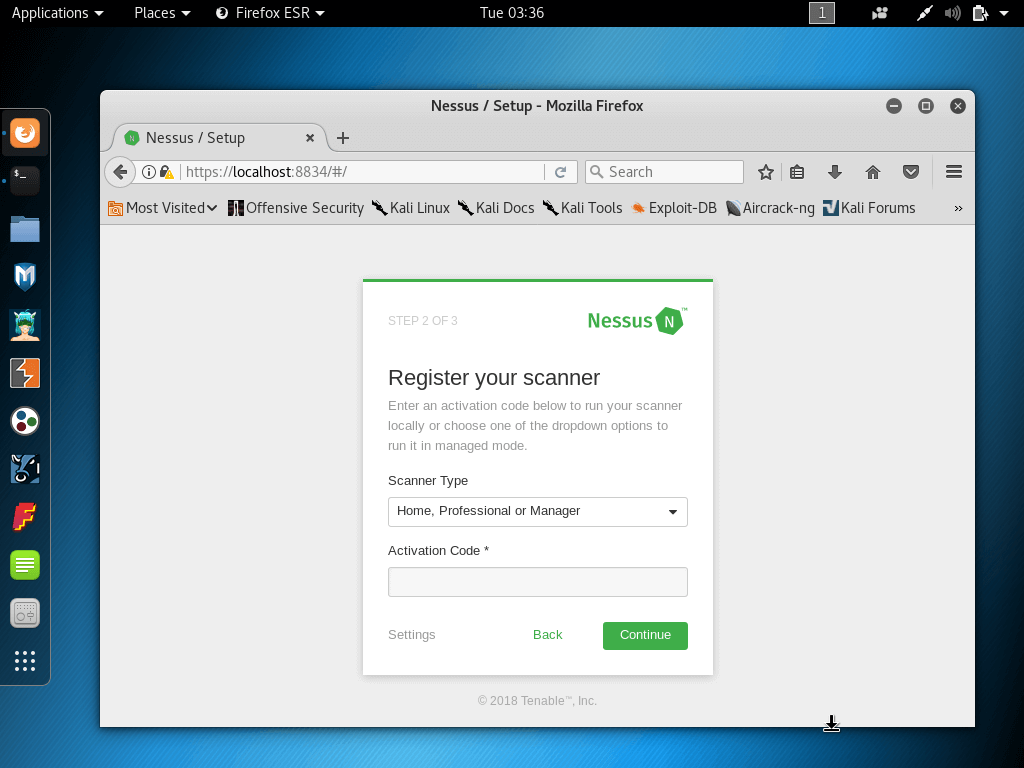This screenshot has height=768, width=1024.
Task: Open a new browser tab
Action: [343, 138]
